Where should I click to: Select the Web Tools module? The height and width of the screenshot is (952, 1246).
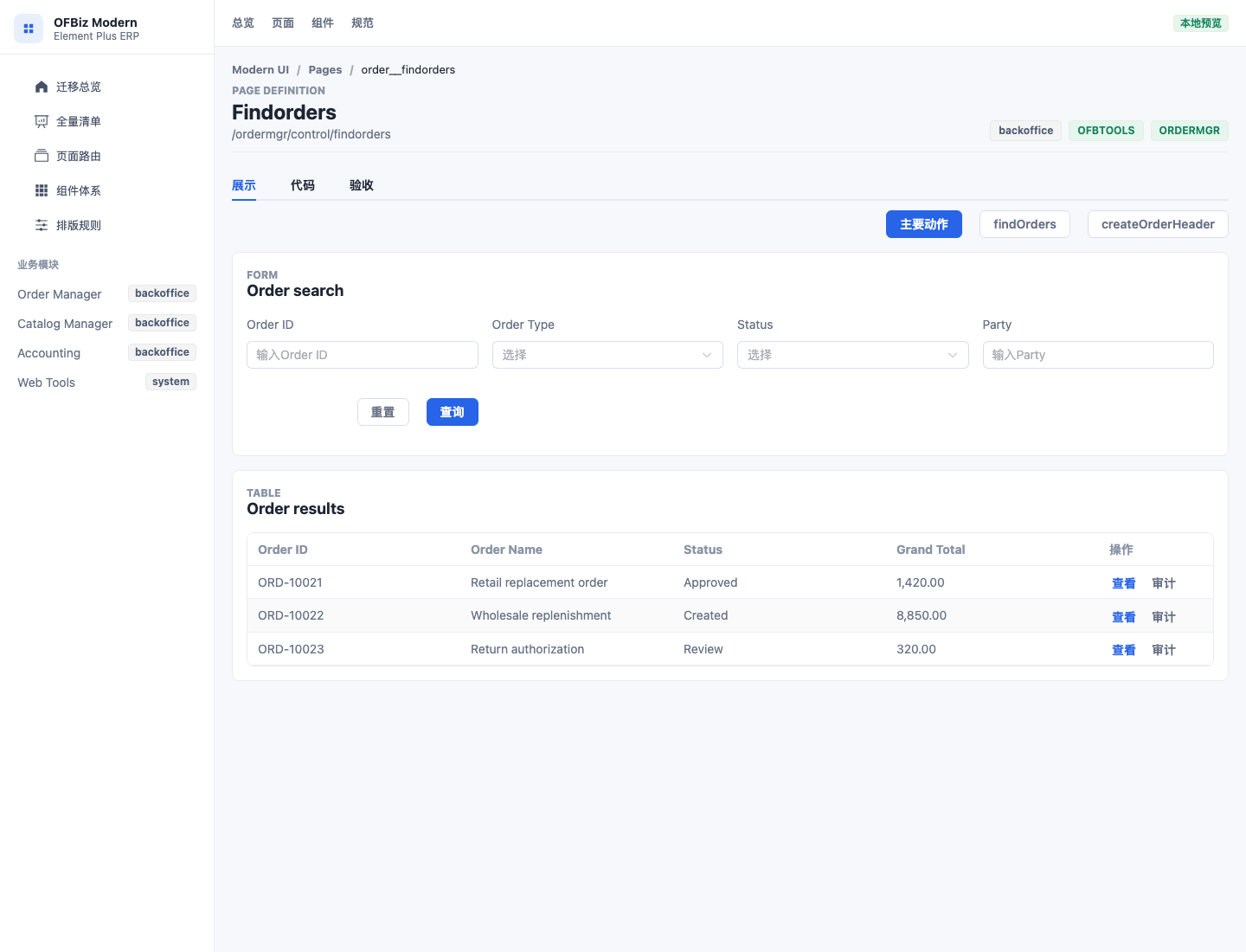pyautogui.click(x=107, y=383)
